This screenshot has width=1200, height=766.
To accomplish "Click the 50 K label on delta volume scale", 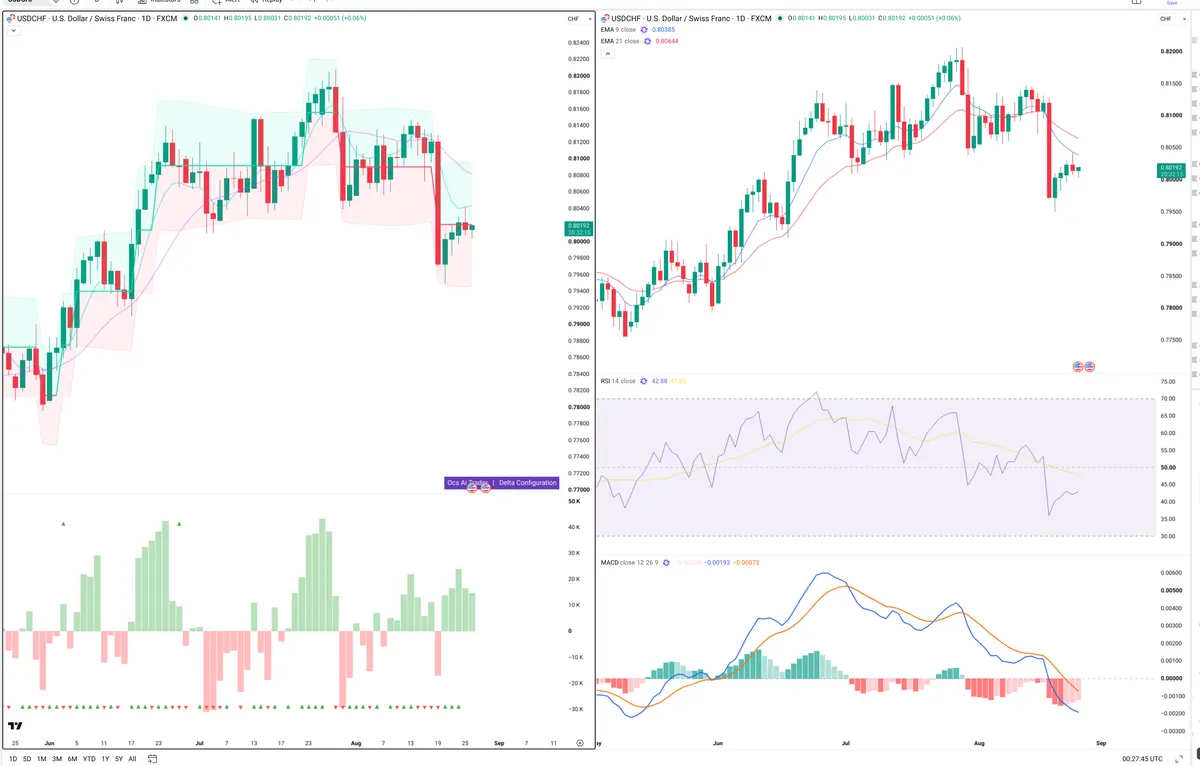I will click(575, 502).
